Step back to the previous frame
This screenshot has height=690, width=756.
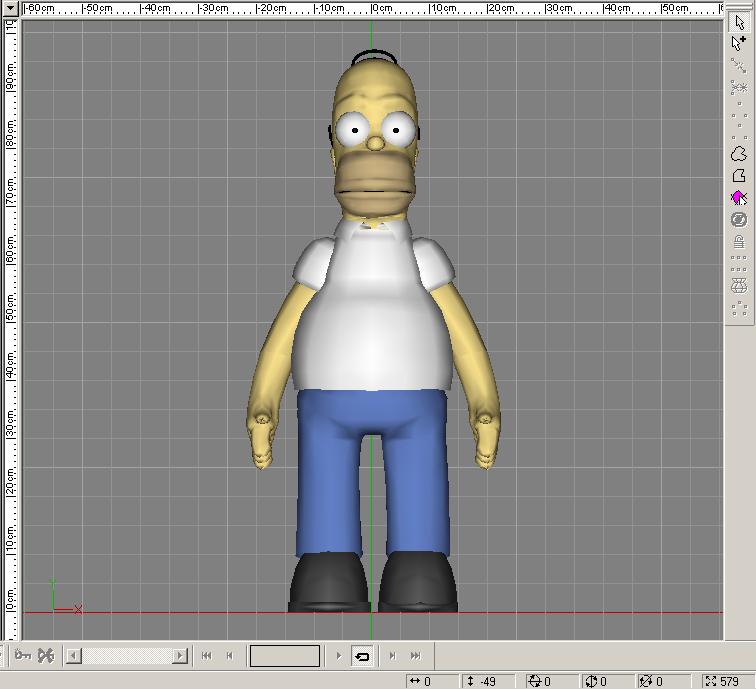click(230, 656)
